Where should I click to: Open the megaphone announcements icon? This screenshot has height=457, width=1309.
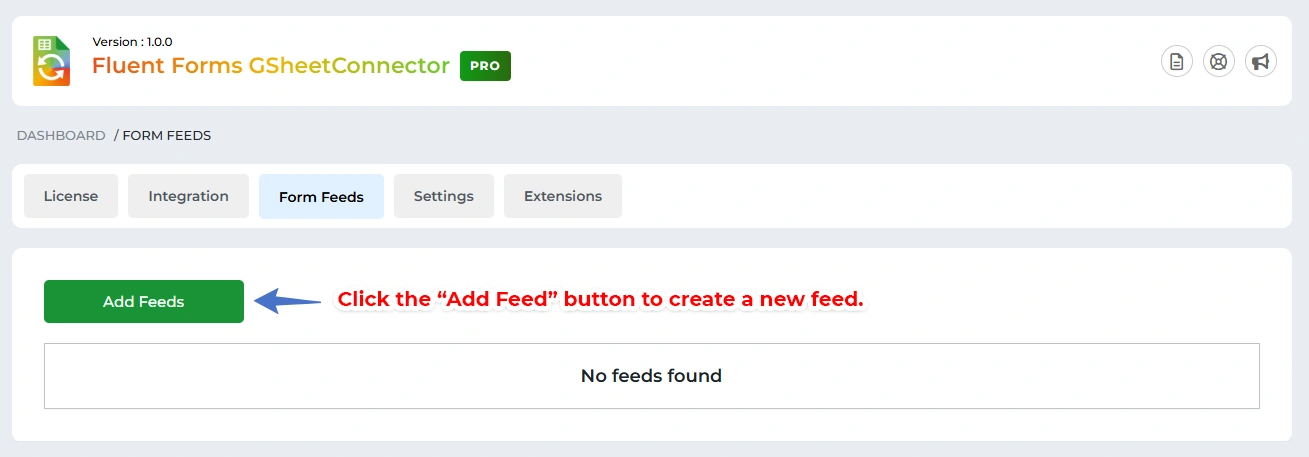1261,61
